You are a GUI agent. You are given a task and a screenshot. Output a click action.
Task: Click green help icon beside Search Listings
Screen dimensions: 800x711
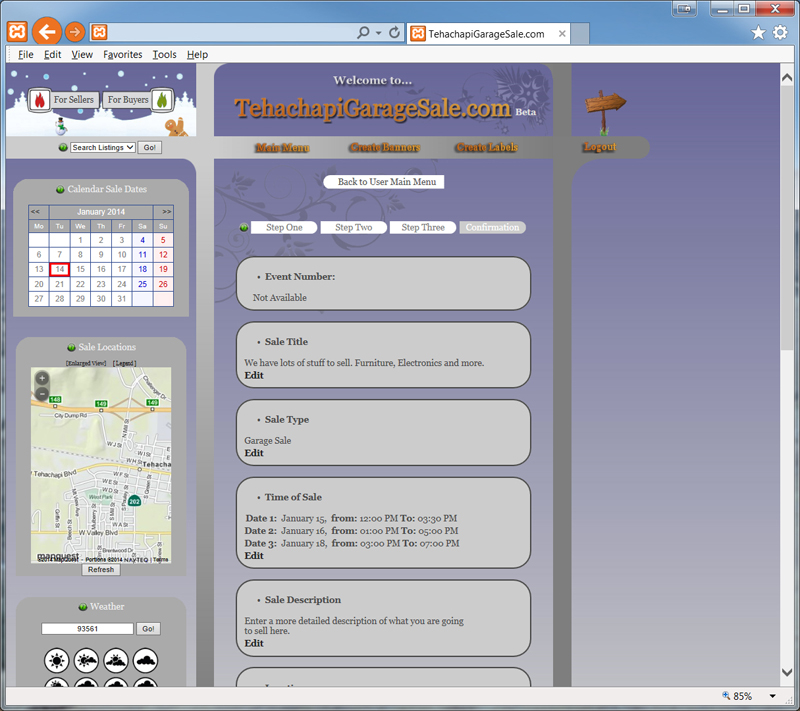pos(63,147)
